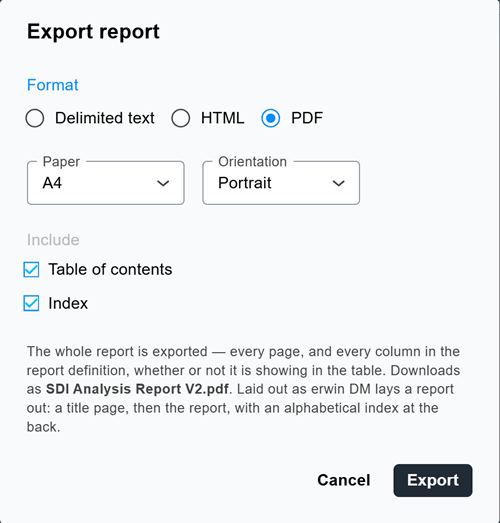Toggle the Index checkbox

(x=31, y=303)
